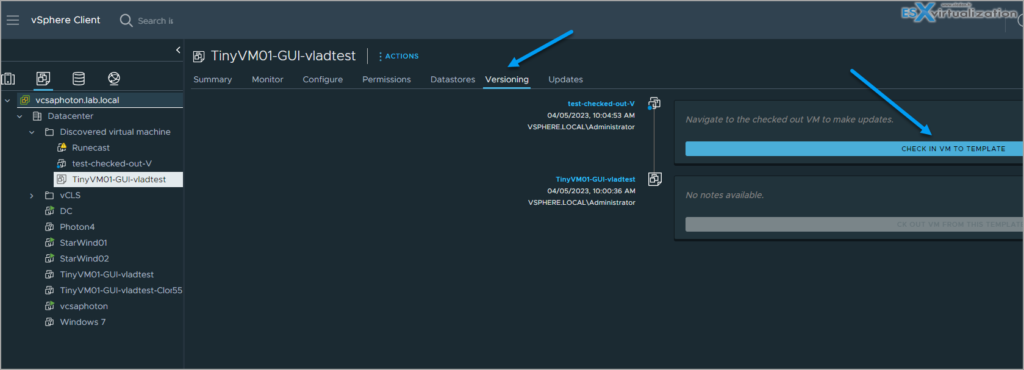Switch to Storage inventory view
1024x370 pixels.
tap(78, 79)
